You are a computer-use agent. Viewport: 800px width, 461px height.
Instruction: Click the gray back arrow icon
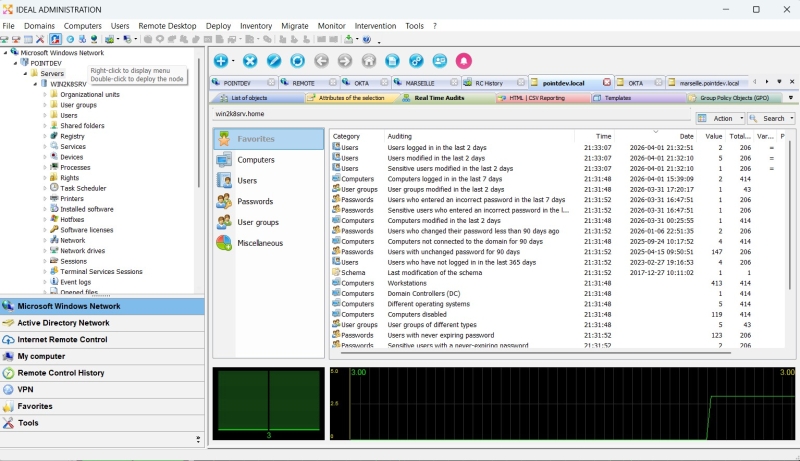(321, 61)
